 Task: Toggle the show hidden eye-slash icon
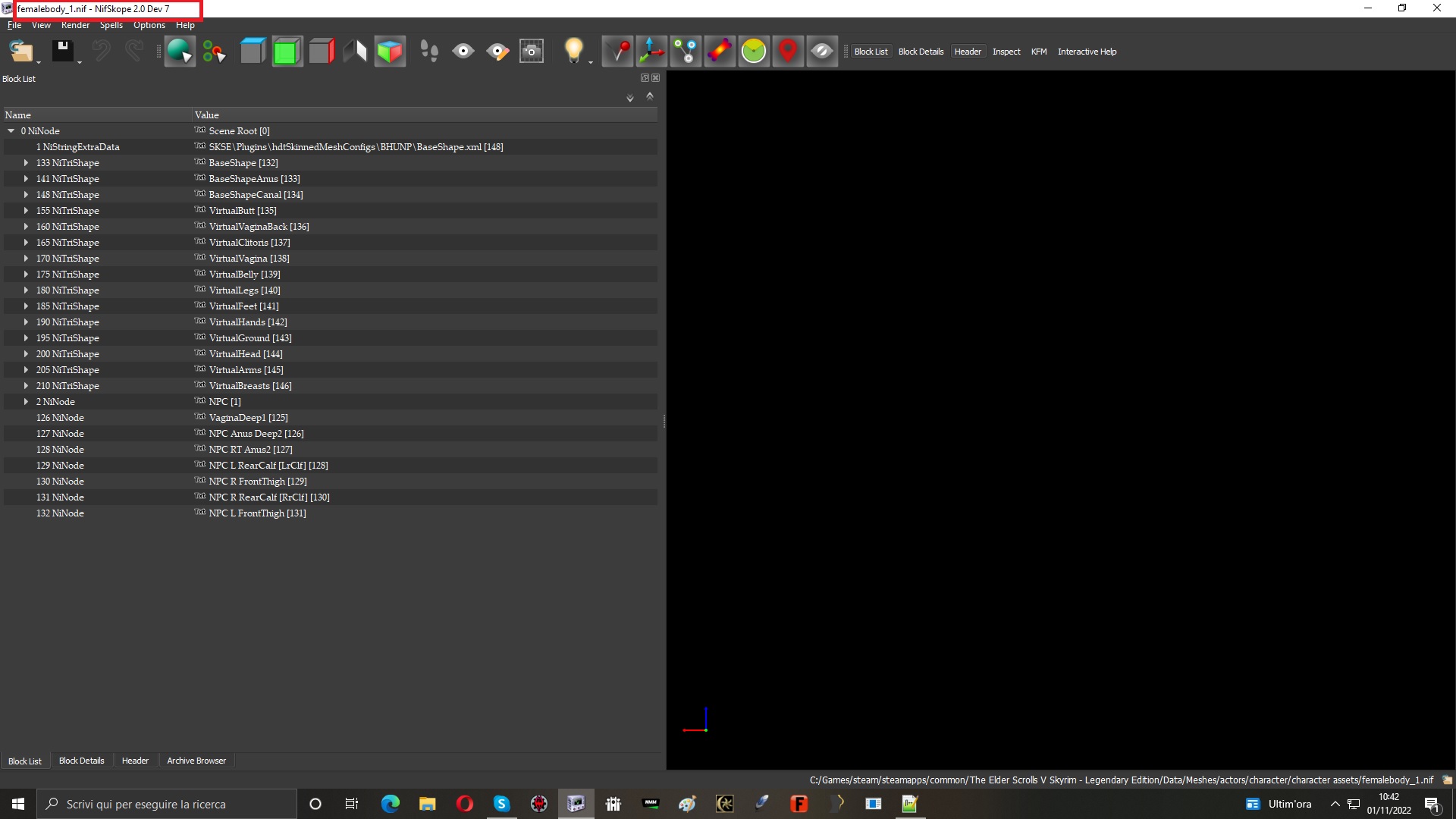pos(822,52)
